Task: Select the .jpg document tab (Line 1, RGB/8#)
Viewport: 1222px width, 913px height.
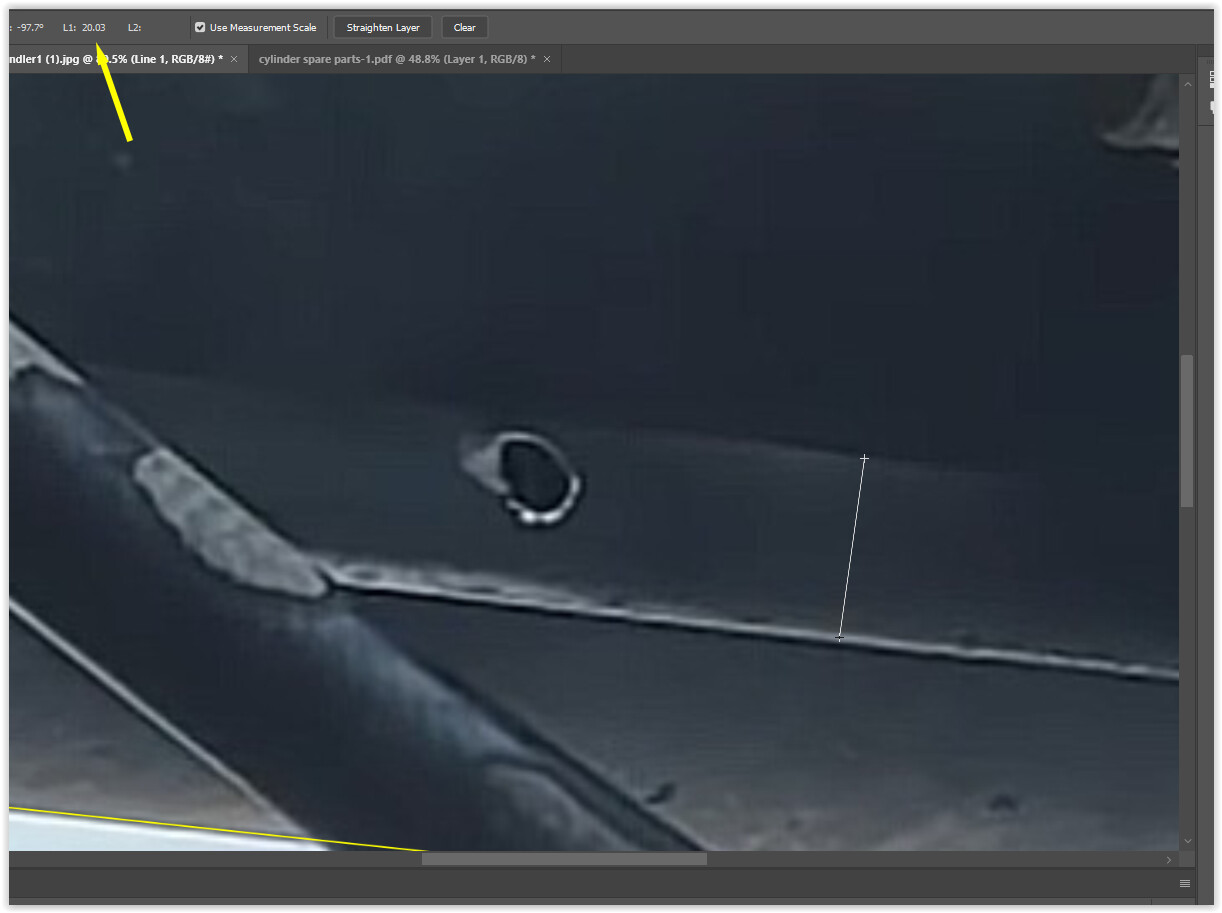Action: point(110,60)
